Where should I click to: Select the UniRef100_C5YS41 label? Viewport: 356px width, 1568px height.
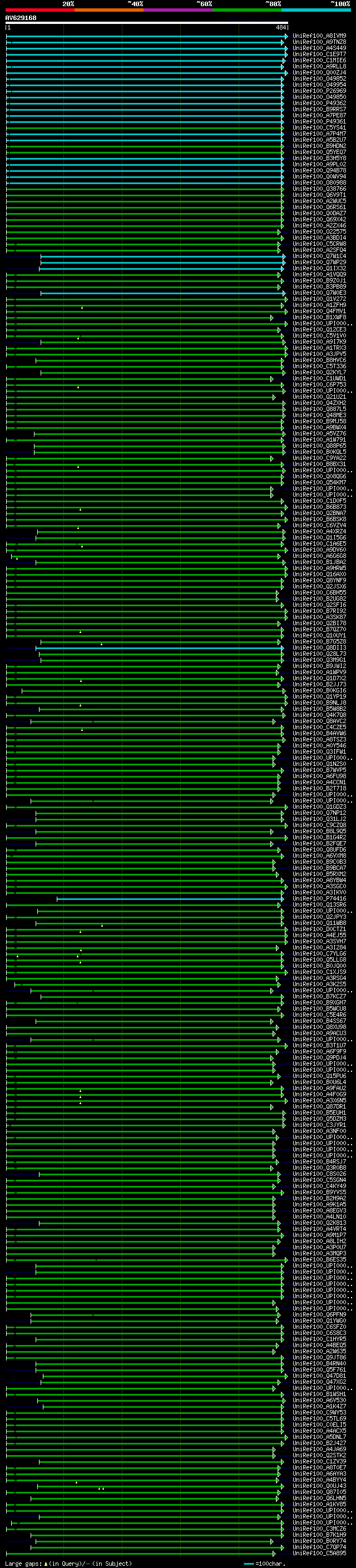pos(319,128)
